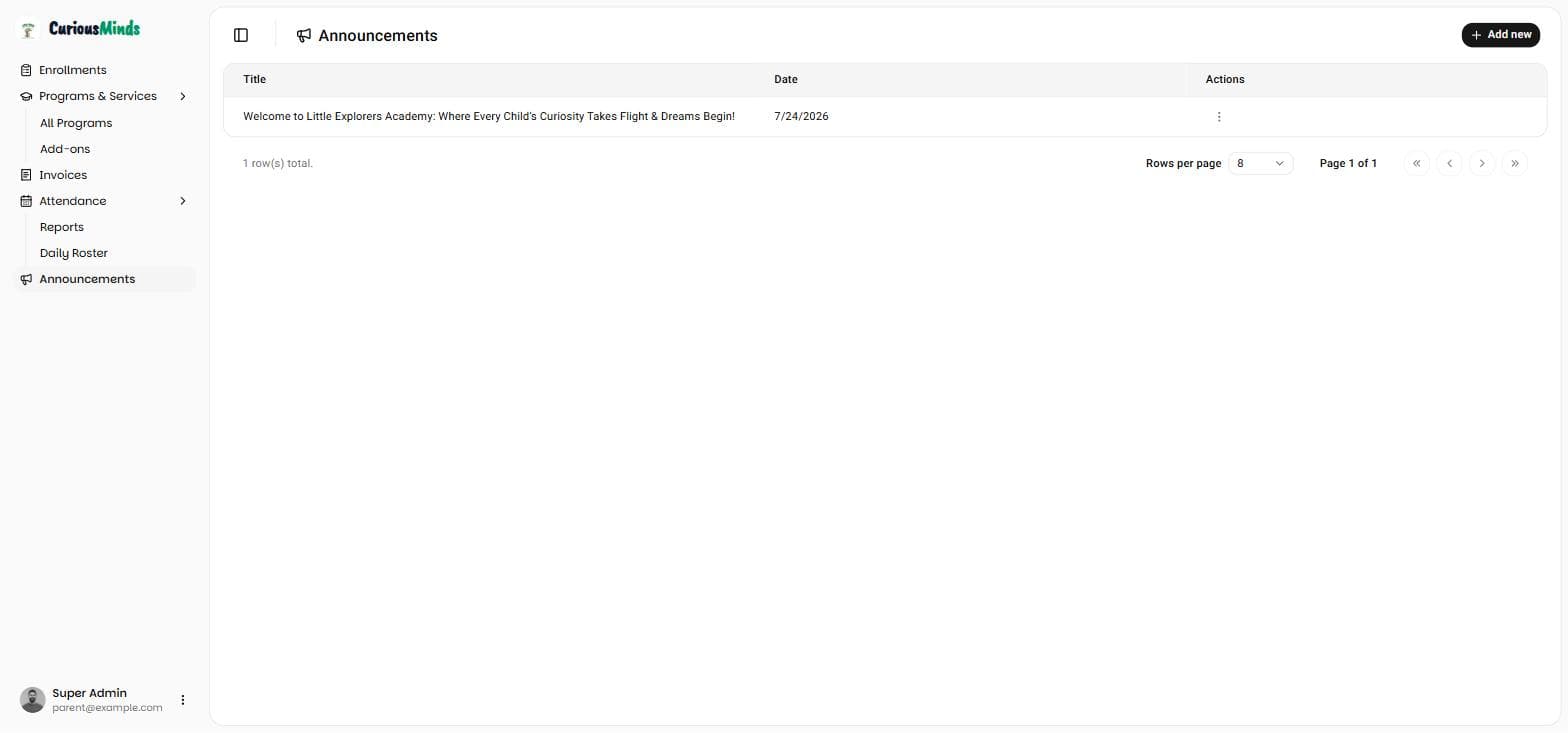Go to previous page of announcements

point(1449,163)
